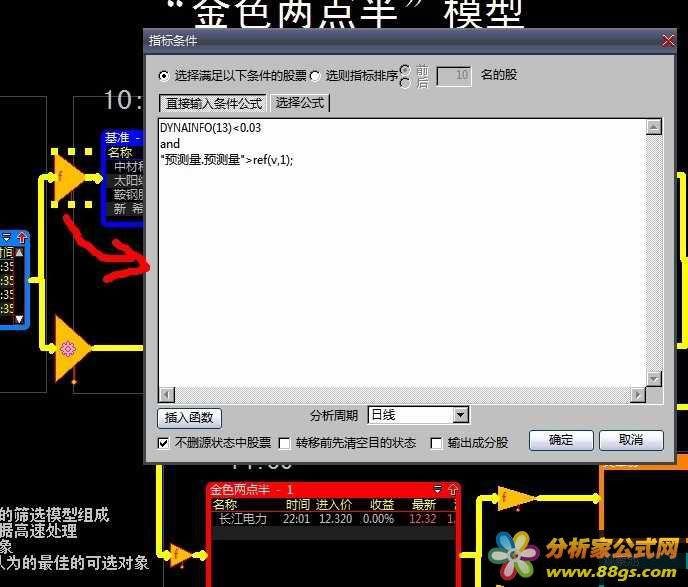Switch to the 直接输入条件公式 tab
Viewport: 688px width, 587px height.
click(213, 104)
